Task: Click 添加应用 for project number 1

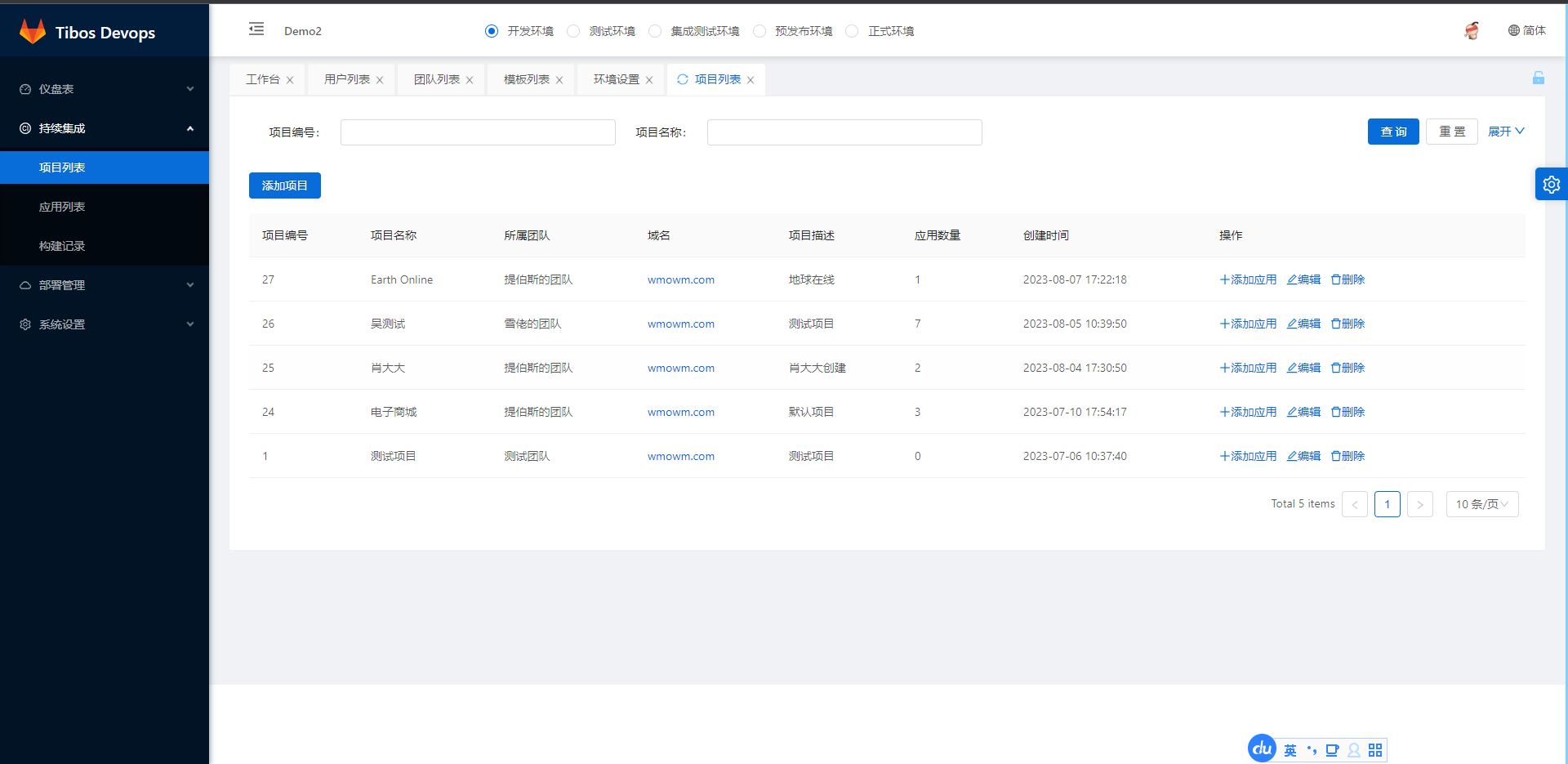Action: 1248,456
